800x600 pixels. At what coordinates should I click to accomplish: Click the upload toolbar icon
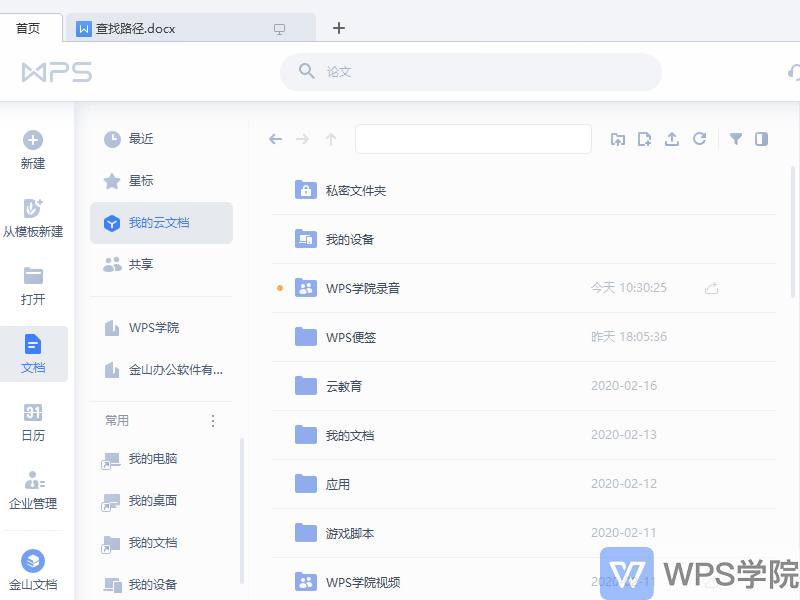[672, 139]
